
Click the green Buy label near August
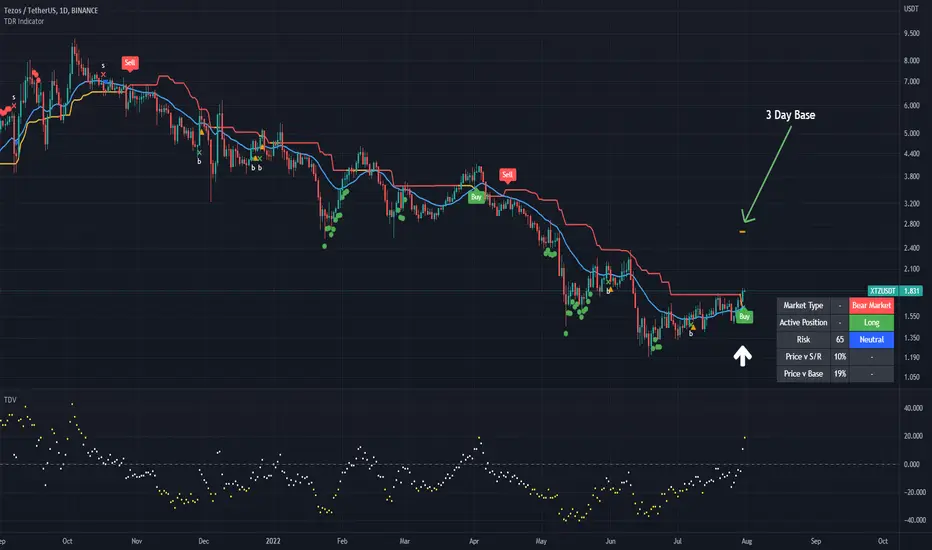(744, 316)
